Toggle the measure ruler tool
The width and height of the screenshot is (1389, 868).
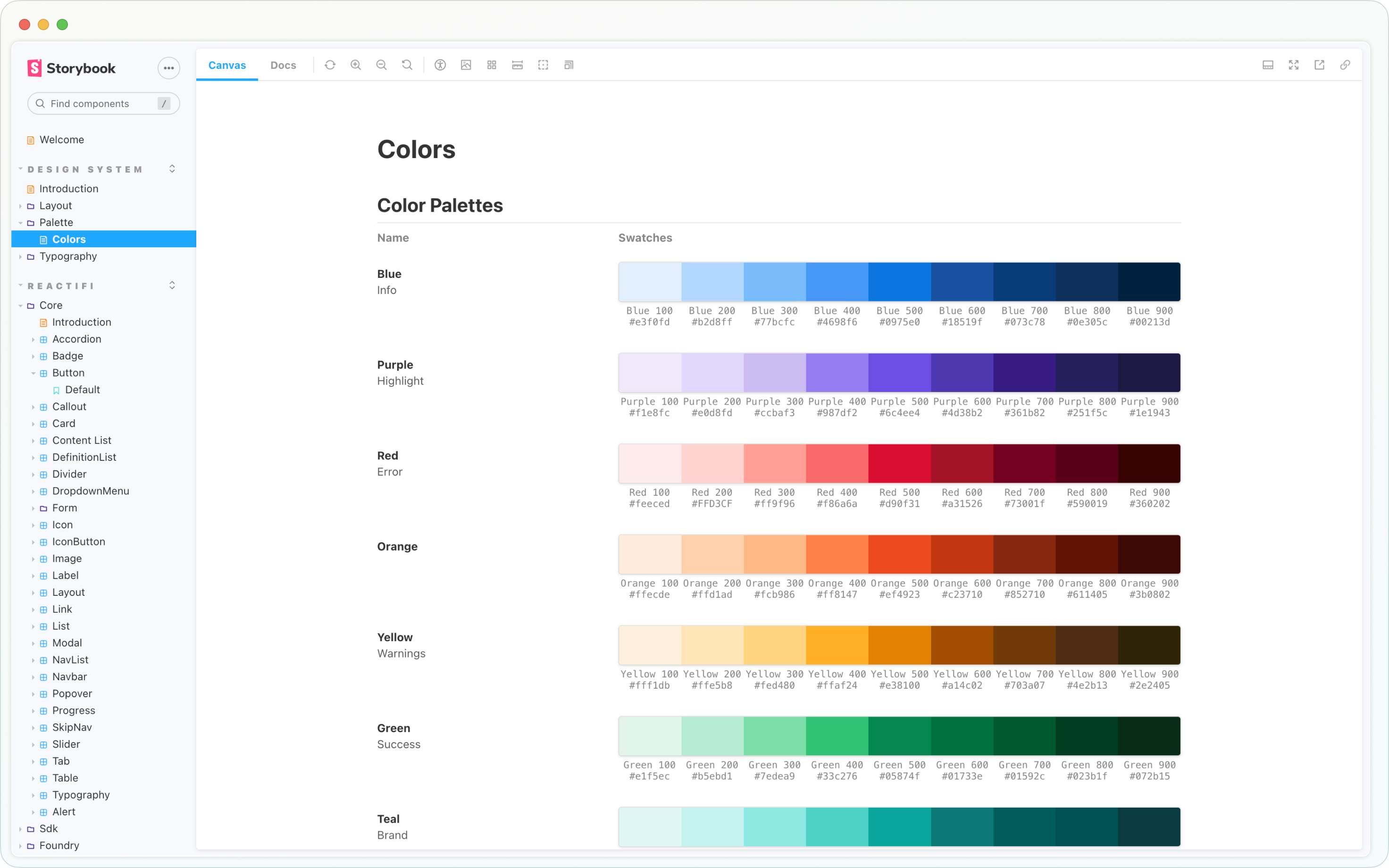click(x=517, y=65)
